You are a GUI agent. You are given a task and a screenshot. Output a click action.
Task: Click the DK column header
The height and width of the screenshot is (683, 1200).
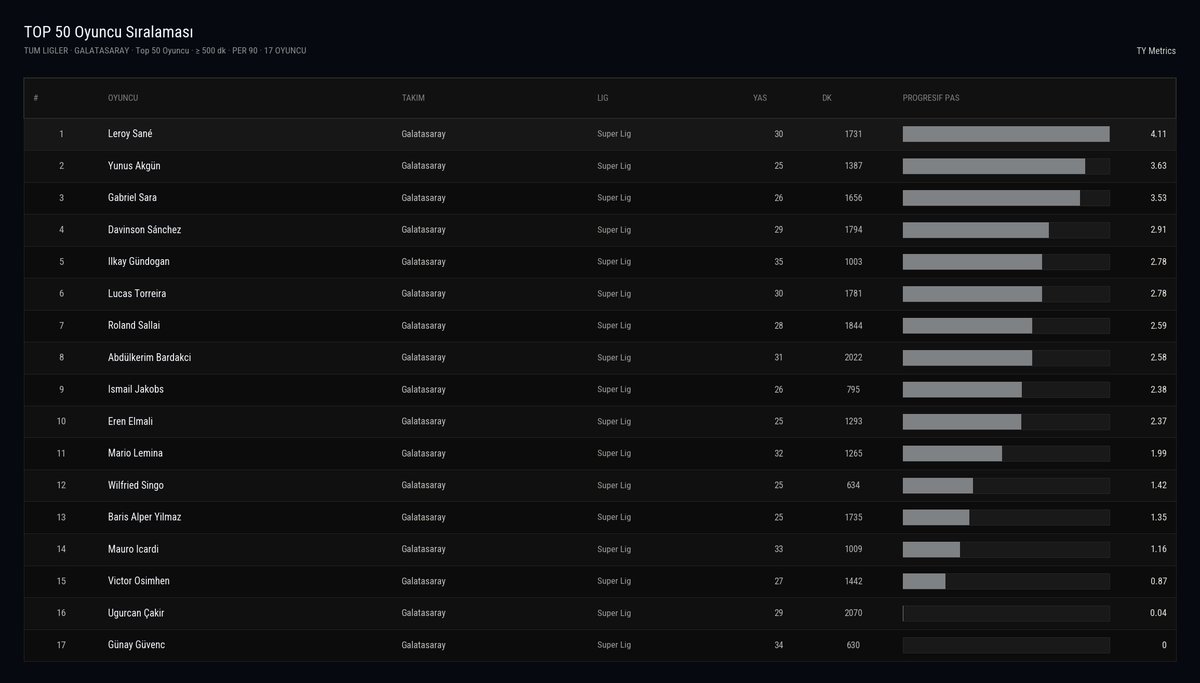827,98
